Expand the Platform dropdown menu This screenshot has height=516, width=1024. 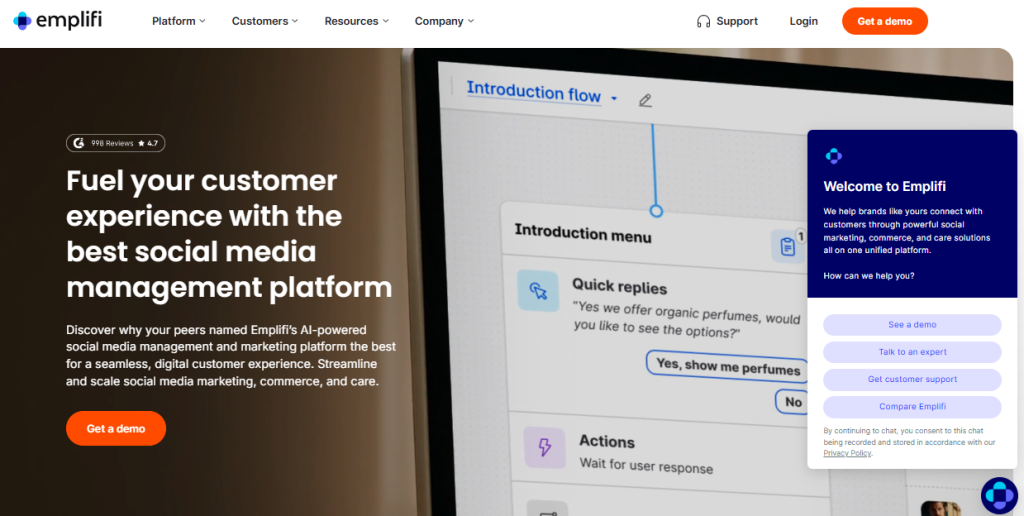click(178, 21)
